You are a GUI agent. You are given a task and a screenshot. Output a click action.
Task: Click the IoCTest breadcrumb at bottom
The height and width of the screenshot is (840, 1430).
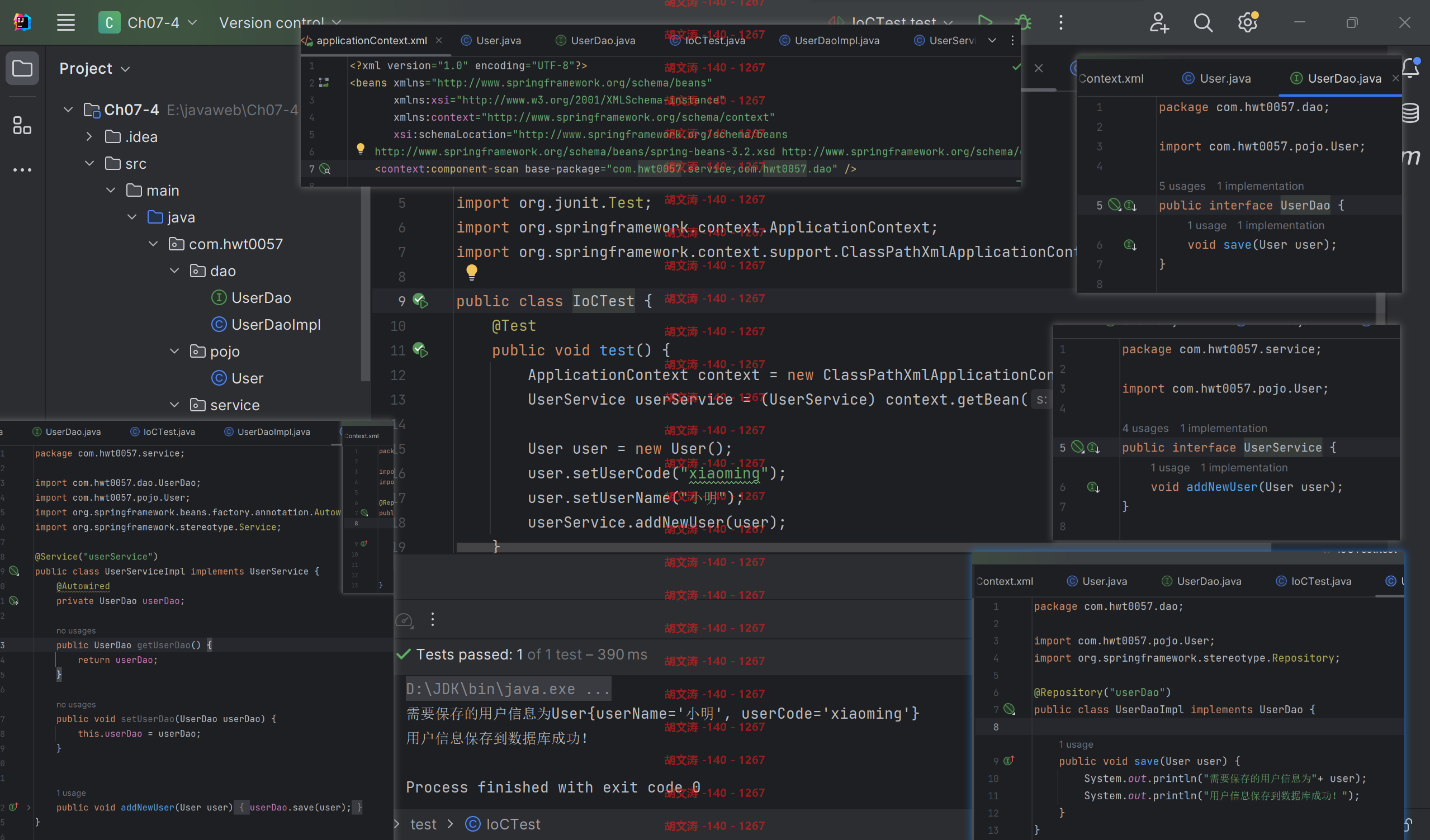coord(502,824)
